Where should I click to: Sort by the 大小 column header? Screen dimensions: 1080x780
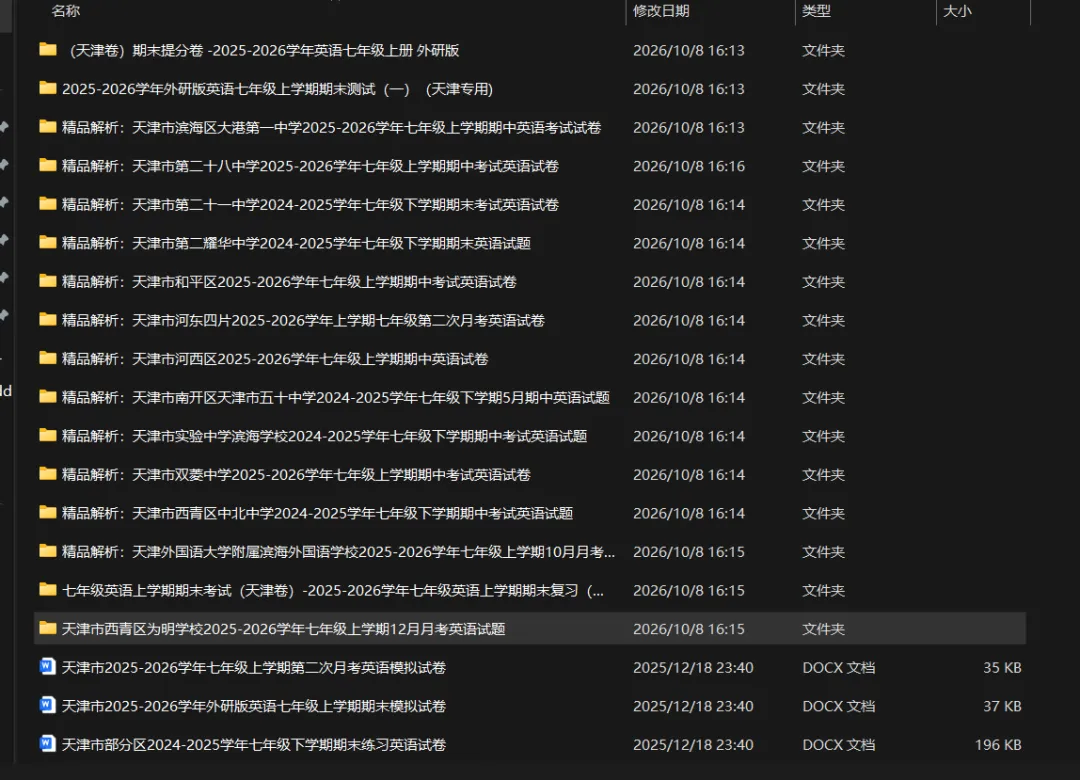coord(957,11)
